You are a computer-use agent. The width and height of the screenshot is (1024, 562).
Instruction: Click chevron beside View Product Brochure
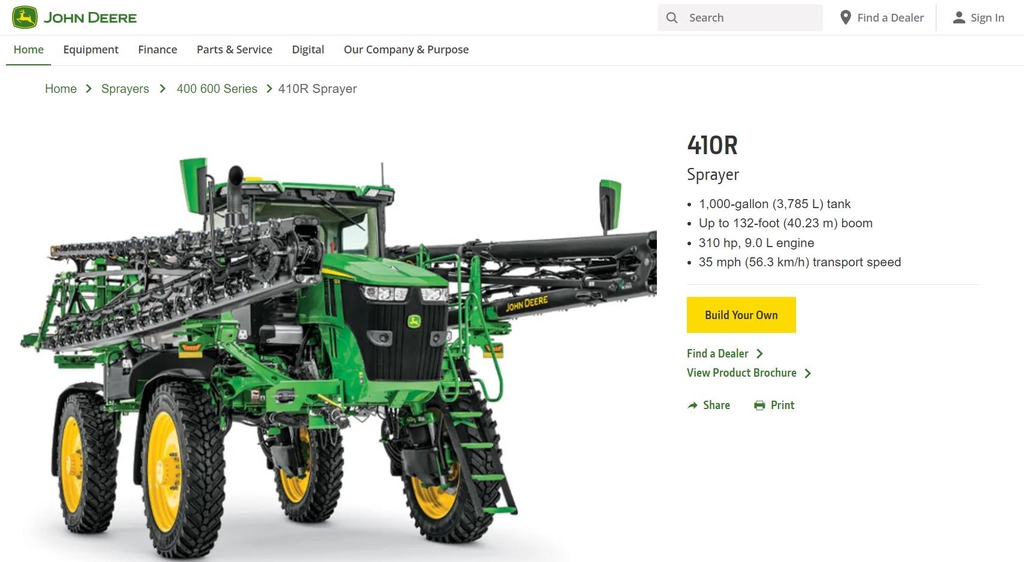pos(808,373)
